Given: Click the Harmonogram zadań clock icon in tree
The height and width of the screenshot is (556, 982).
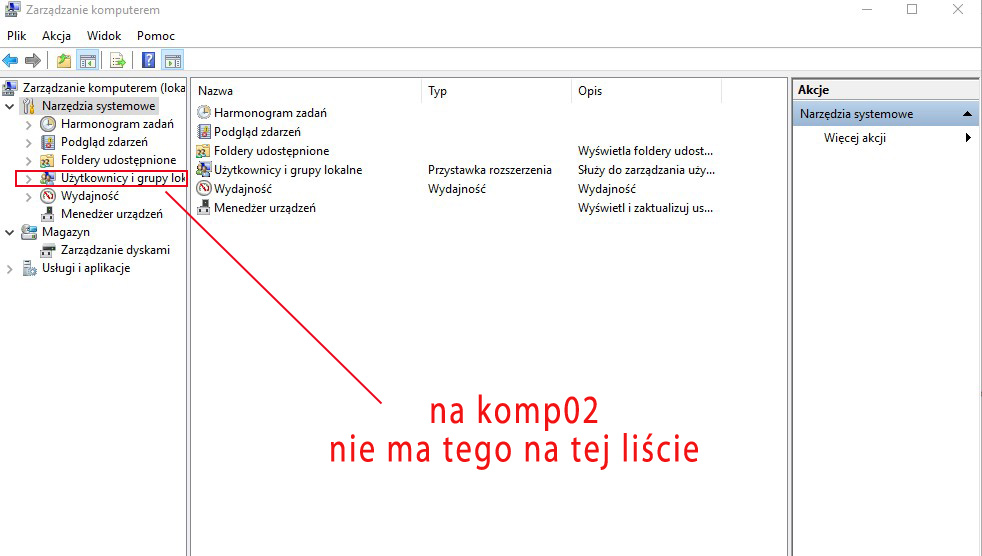Looking at the screenshot, I should pyautogui.click(x=48, y=124).
